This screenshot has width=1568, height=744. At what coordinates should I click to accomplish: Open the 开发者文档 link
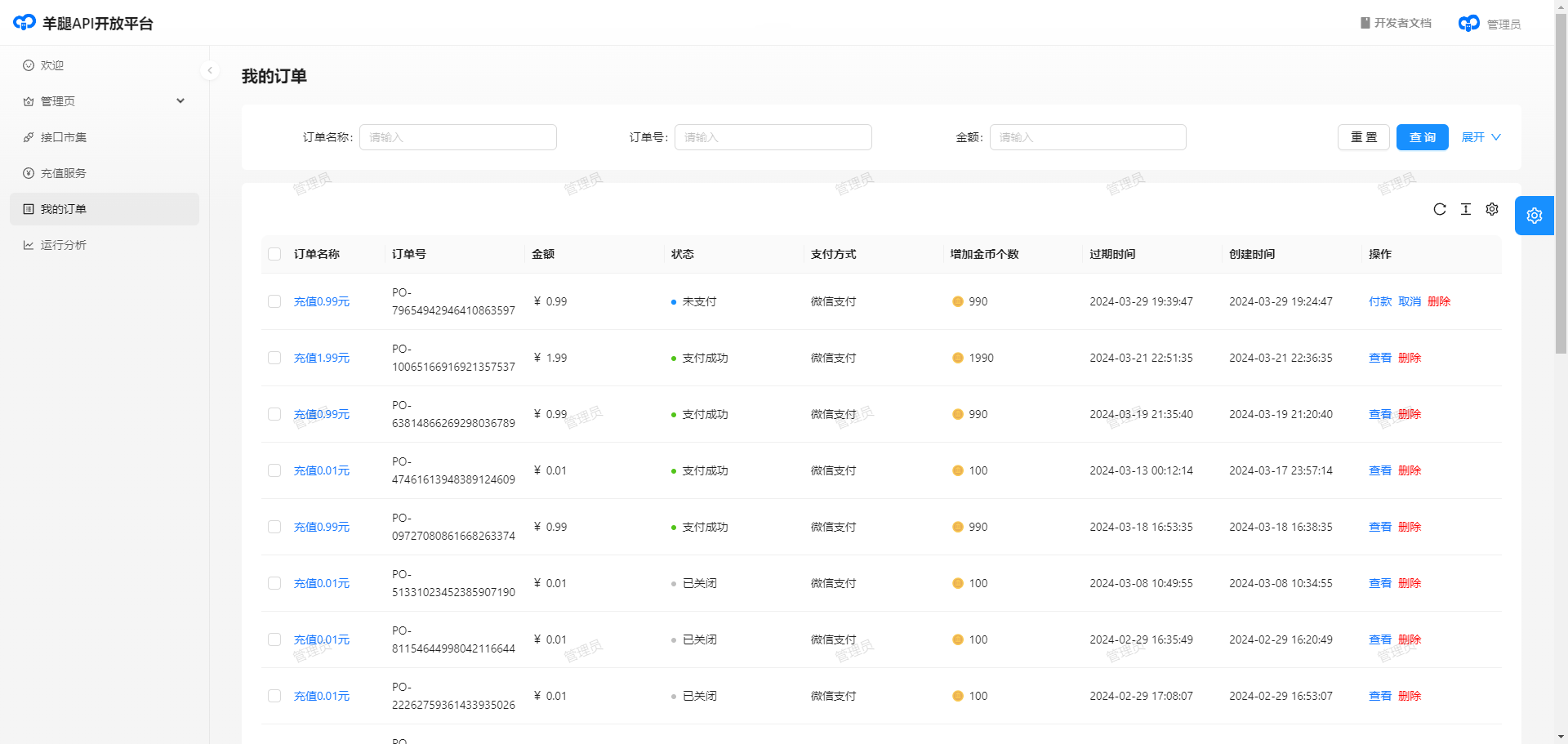[1396, 23]
